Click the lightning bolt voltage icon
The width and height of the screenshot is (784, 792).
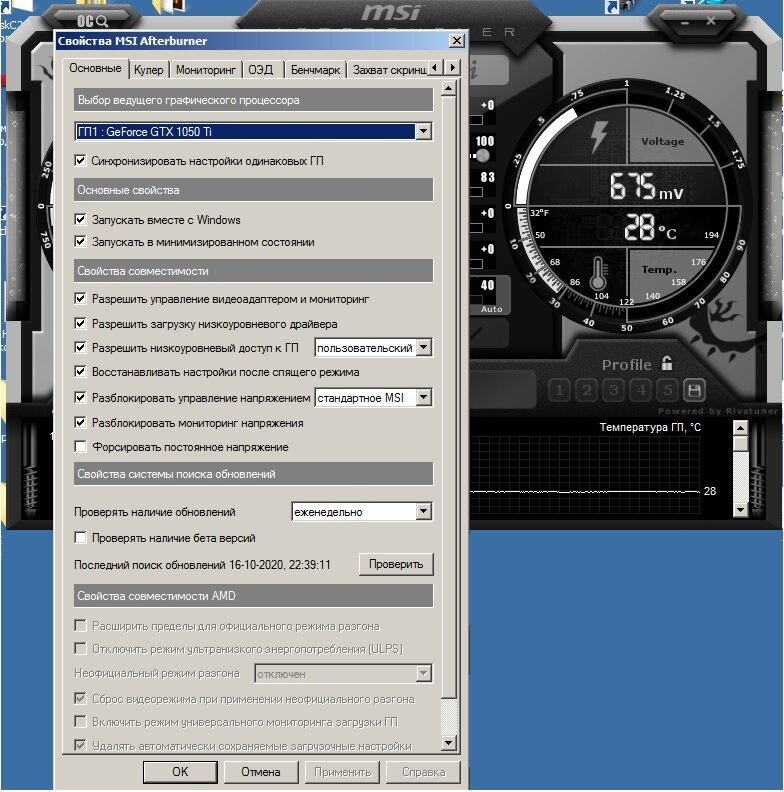tap(599, 136)
